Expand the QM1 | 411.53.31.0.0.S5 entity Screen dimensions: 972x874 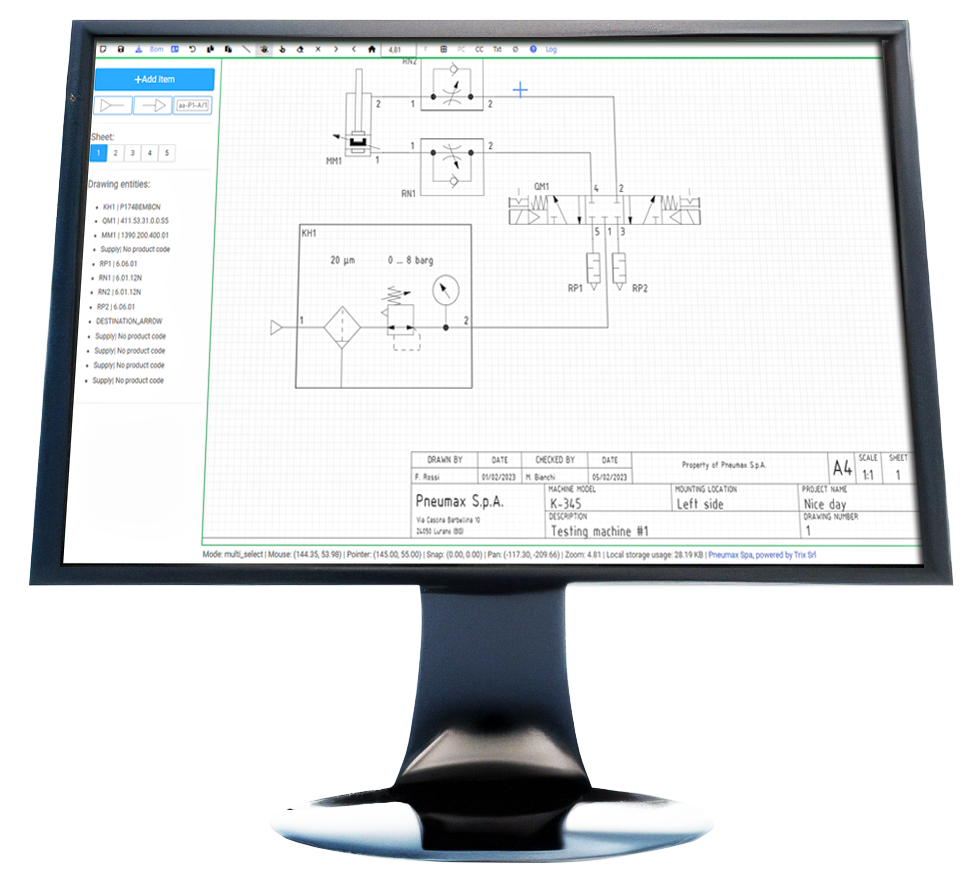point(135,220)
